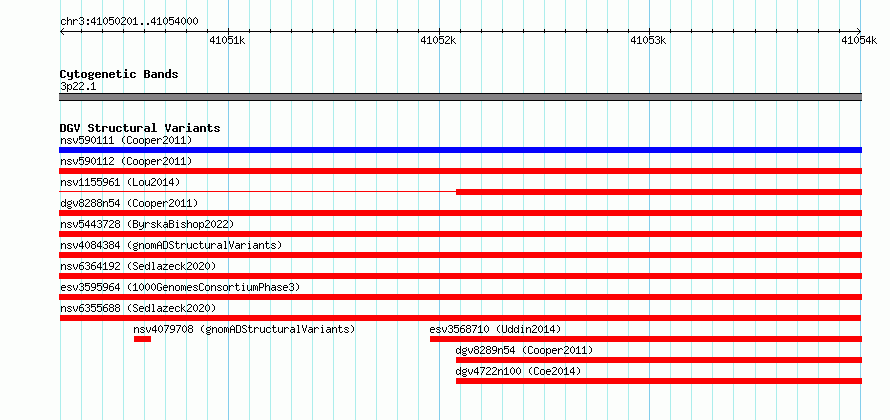Click the 41052k ruler position label
The image size is (890, 420).
click(438, 40)
